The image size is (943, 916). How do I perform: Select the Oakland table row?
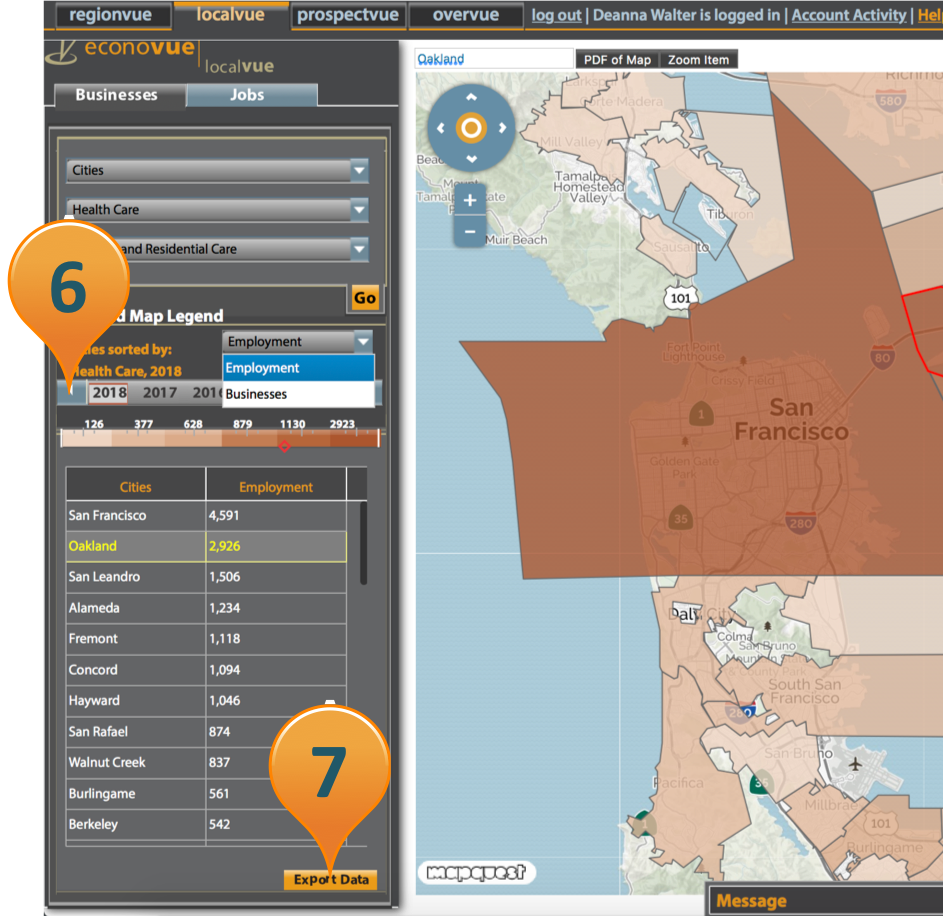tap(206, 546)
